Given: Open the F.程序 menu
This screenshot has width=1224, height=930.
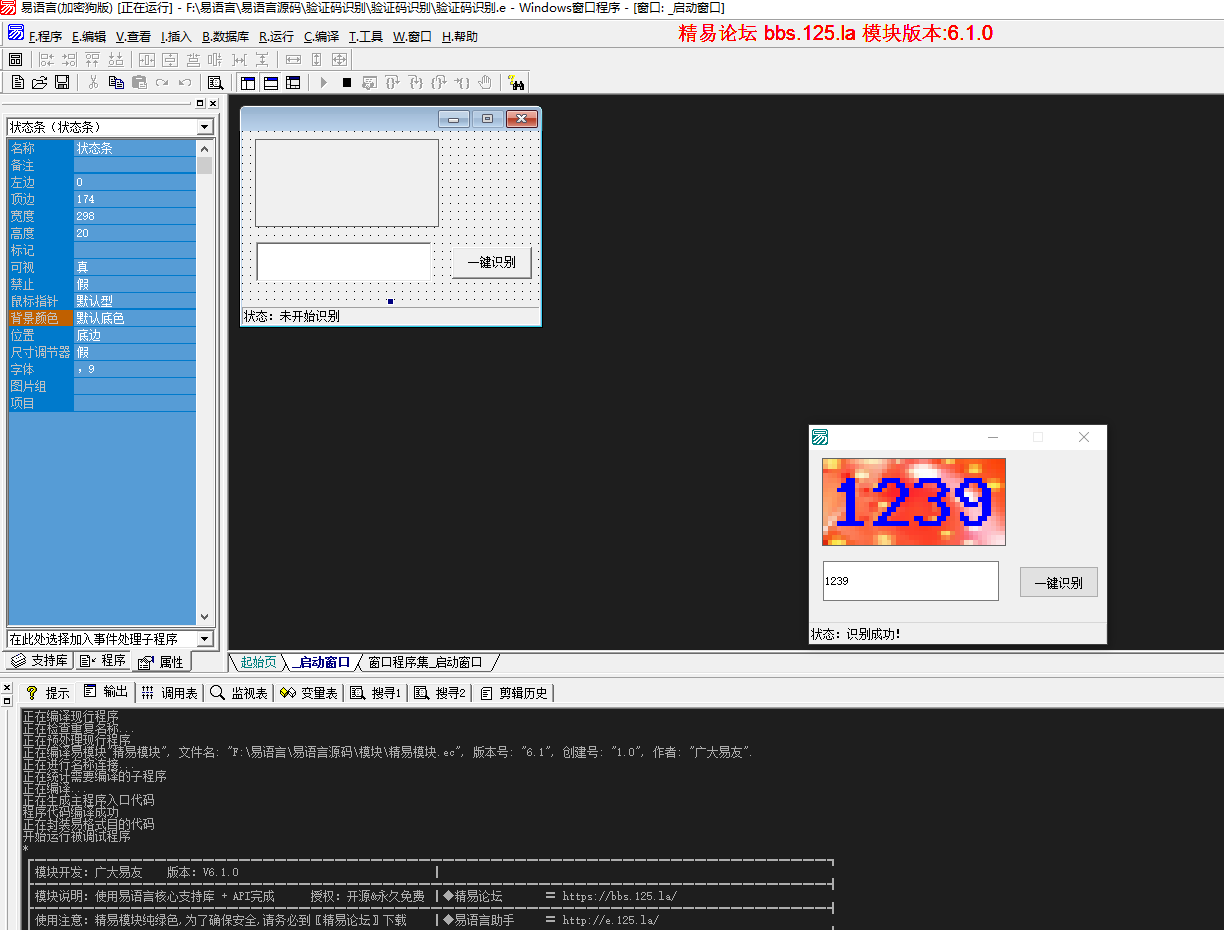Looking at the screenshot, I should pos(45,37).
